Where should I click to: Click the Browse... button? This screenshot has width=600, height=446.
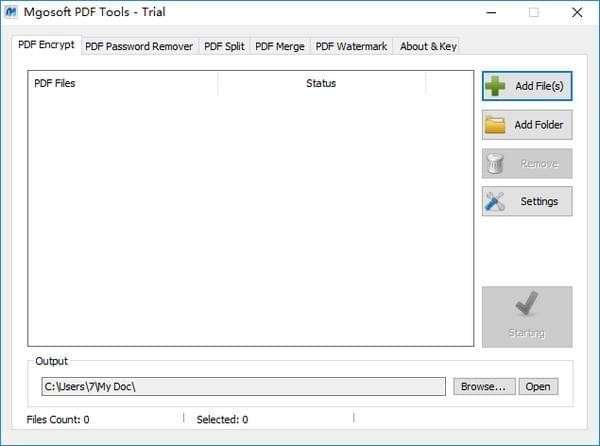[484, 386]
